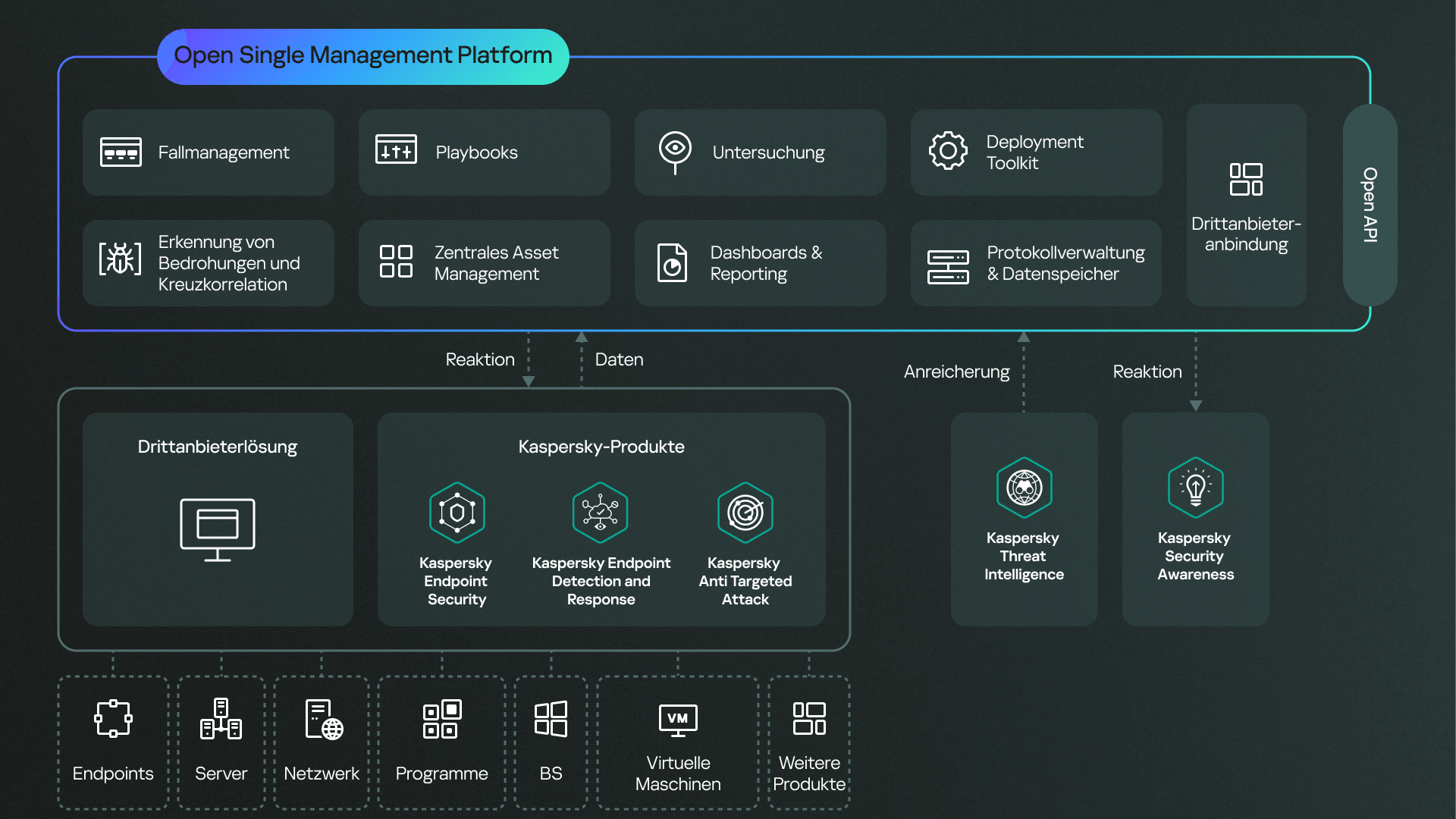Click the Untersuchung eye icon
The width and height of the screenshot is (1456, 819).
(x=675, y=152)
